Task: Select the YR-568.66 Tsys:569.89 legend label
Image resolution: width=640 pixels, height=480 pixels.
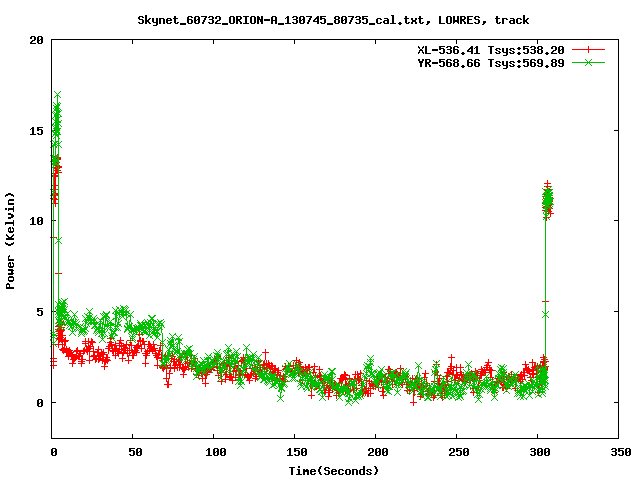Action: pyautogui.click(x=491, y=63)
